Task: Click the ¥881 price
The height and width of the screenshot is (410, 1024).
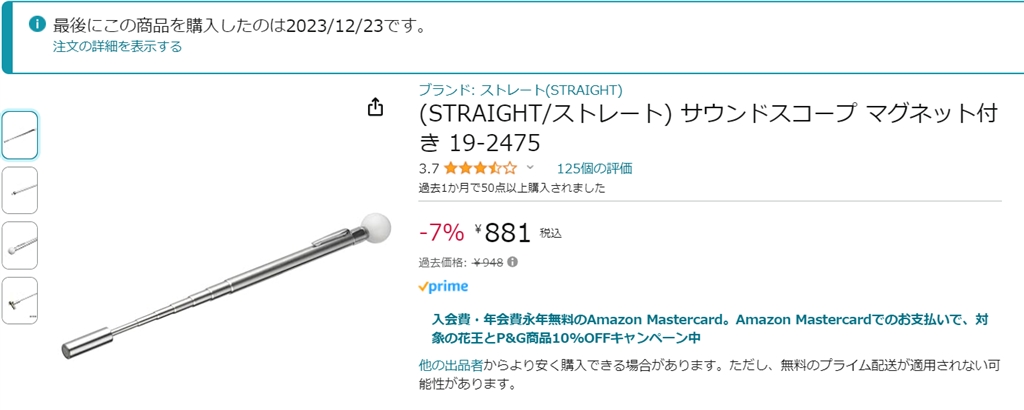Action: [503, 233]
